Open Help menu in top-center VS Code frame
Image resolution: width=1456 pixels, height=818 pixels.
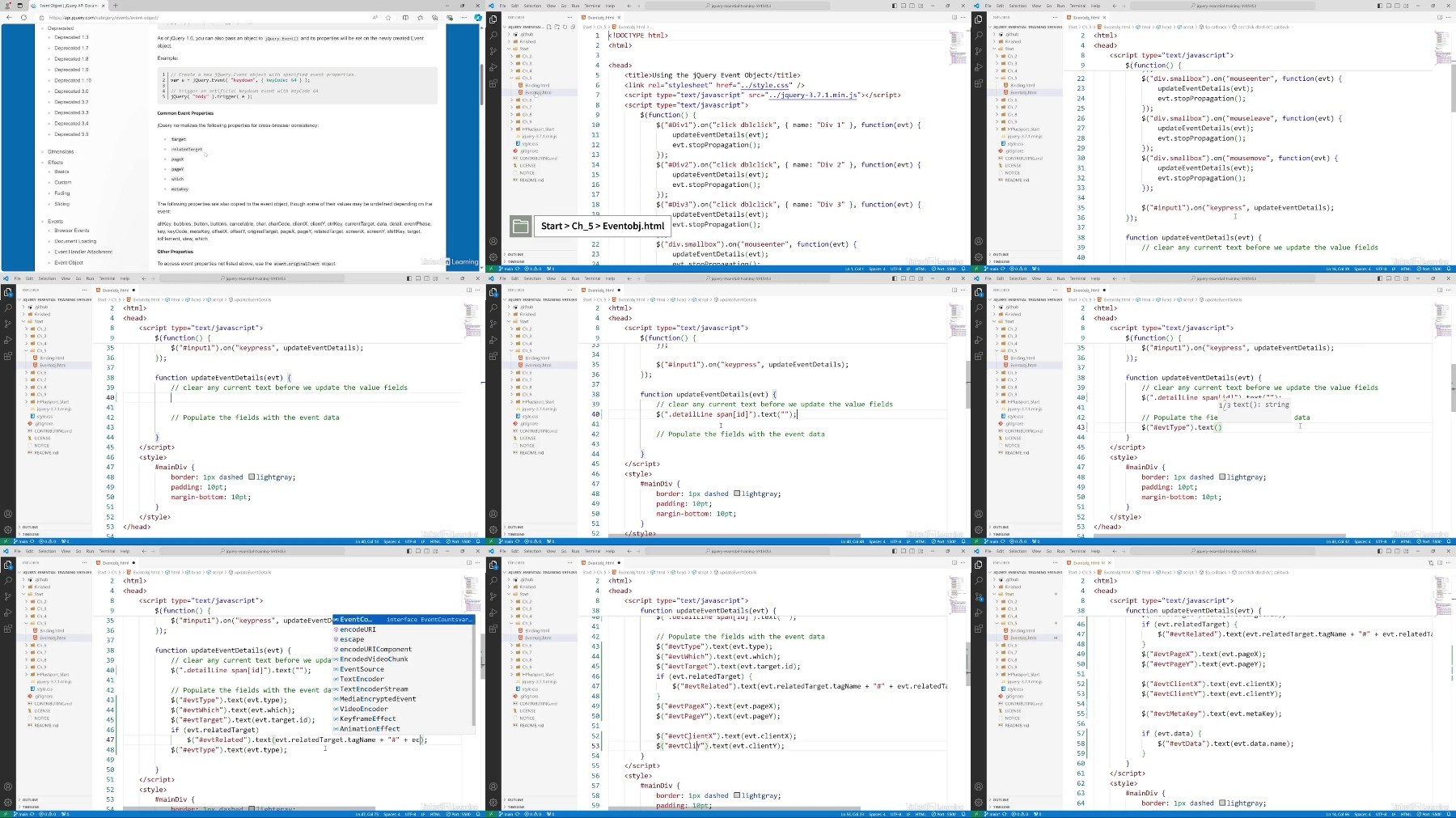pyautogui.click(x=610, y=6)
